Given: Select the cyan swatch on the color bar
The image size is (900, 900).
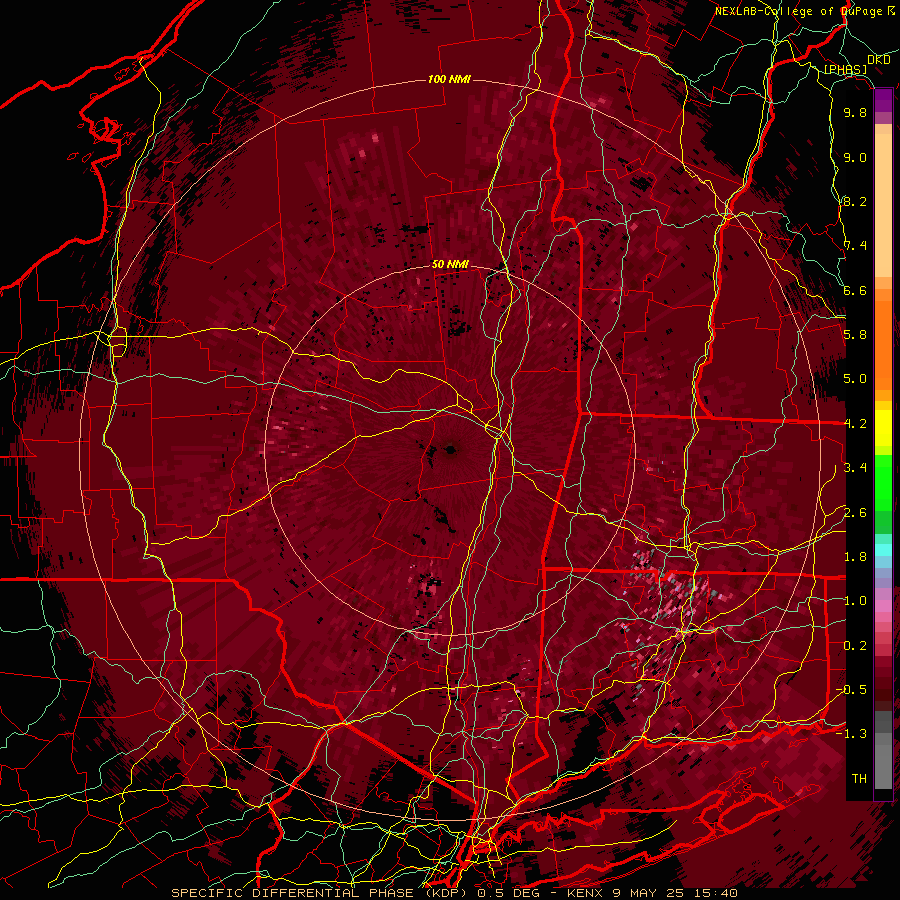Looking at the screenshot, I should coord(883,549).
